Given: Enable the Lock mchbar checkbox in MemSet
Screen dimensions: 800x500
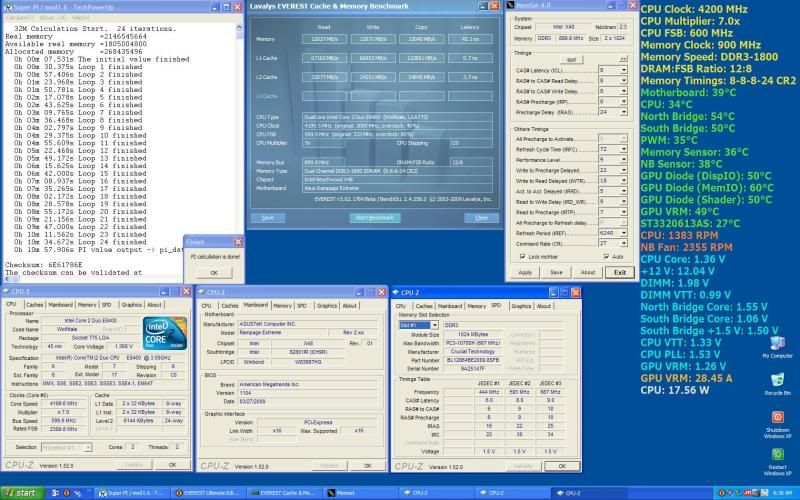Looking at the screenshot, I should coord(522,257).
